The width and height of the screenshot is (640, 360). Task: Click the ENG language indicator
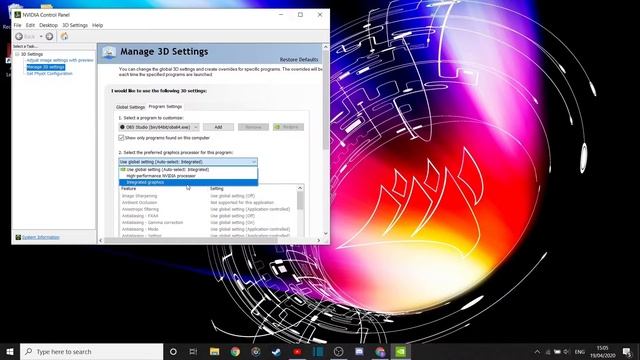click(580, 352)
